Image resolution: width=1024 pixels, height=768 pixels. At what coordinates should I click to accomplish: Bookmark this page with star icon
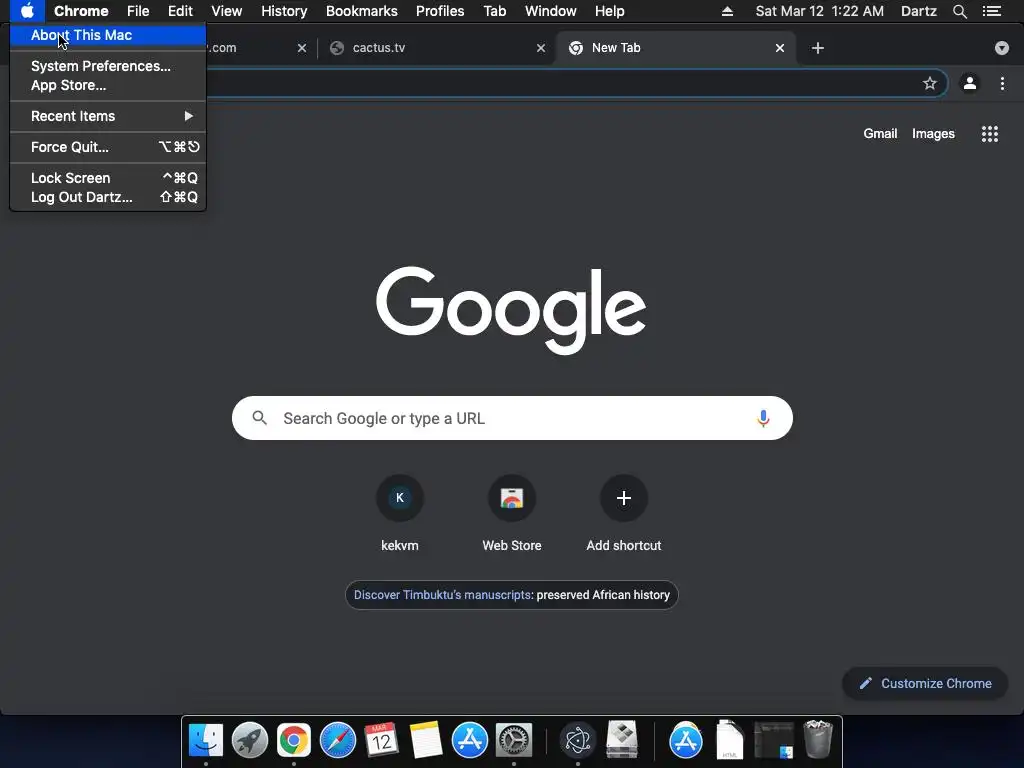(929, 83)
